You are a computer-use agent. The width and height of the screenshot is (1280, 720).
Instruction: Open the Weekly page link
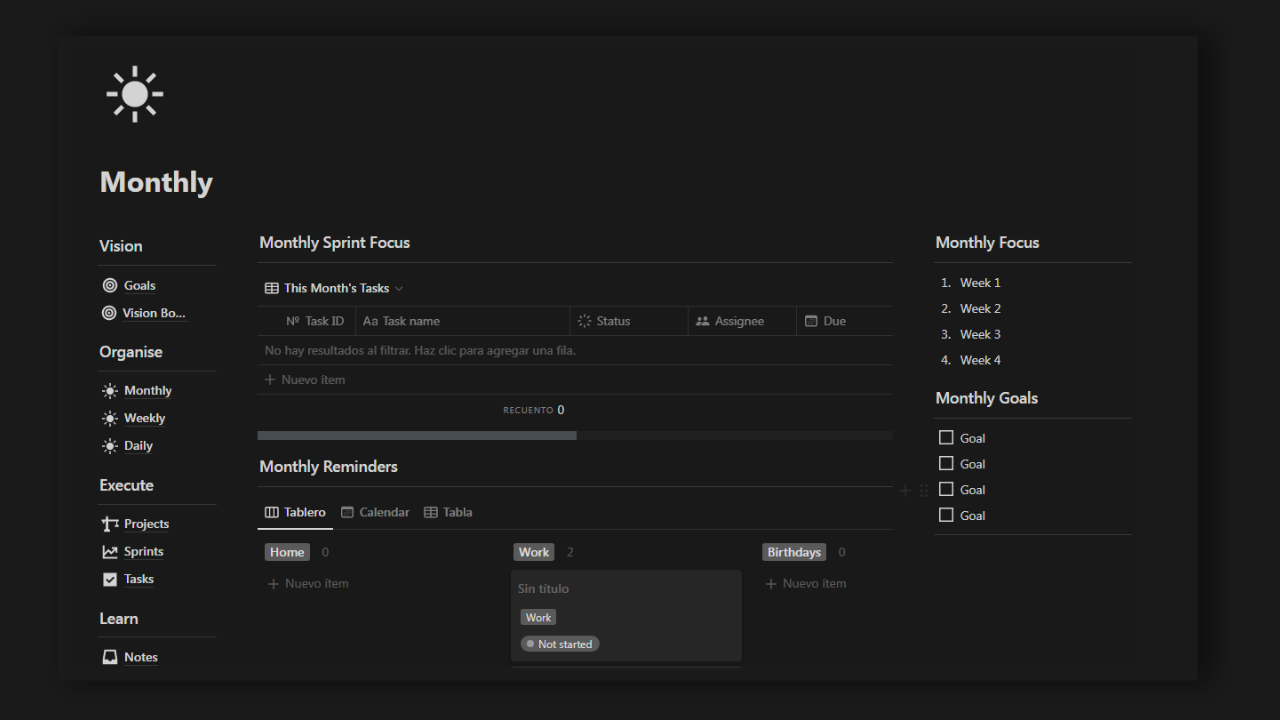click(145, 418)
